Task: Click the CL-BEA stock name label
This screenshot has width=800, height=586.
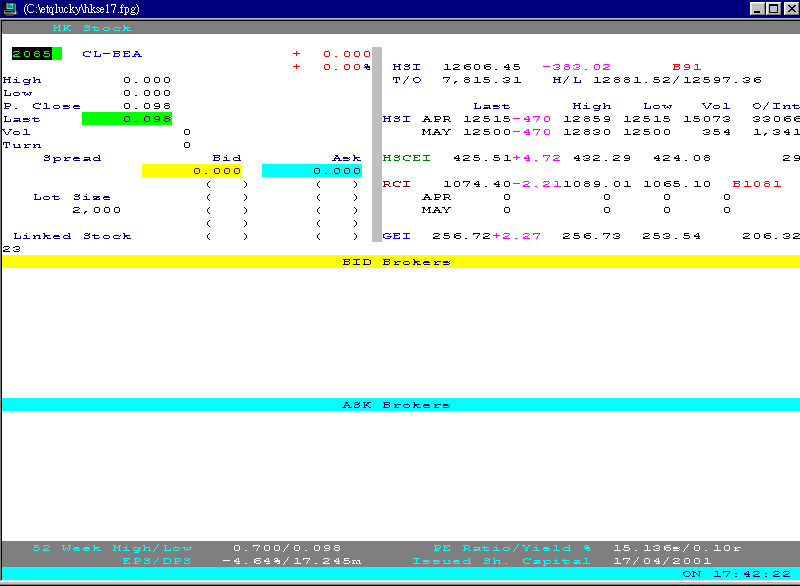Action: [110, 53]
